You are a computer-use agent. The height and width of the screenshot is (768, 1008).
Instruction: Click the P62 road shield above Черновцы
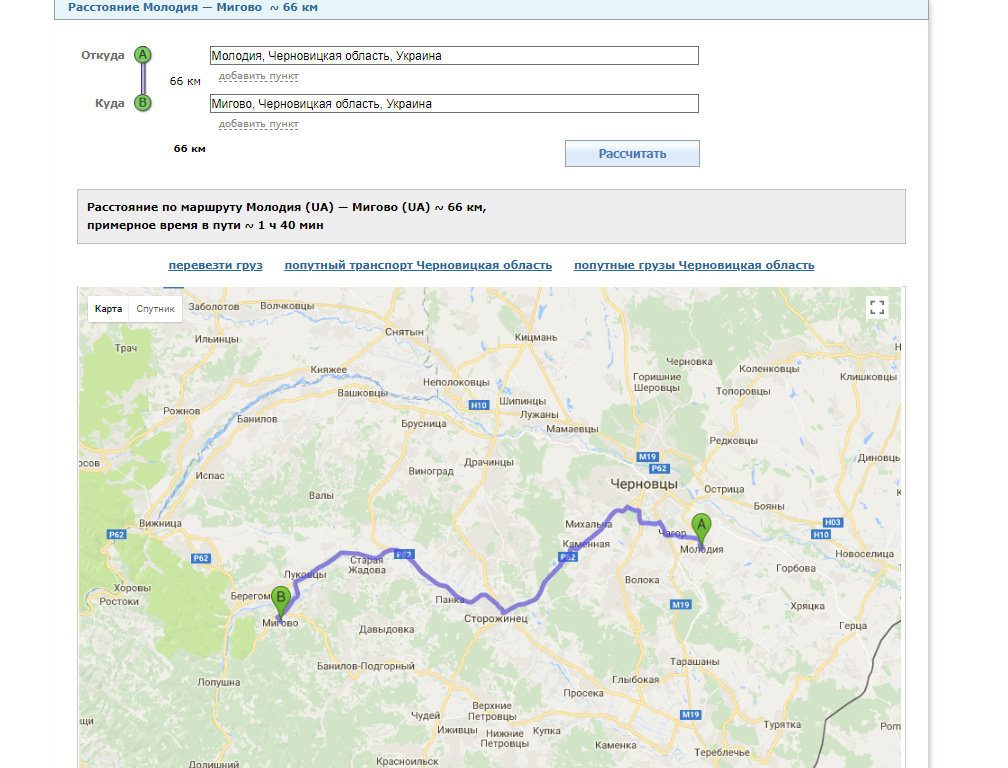tap(658, 468)
